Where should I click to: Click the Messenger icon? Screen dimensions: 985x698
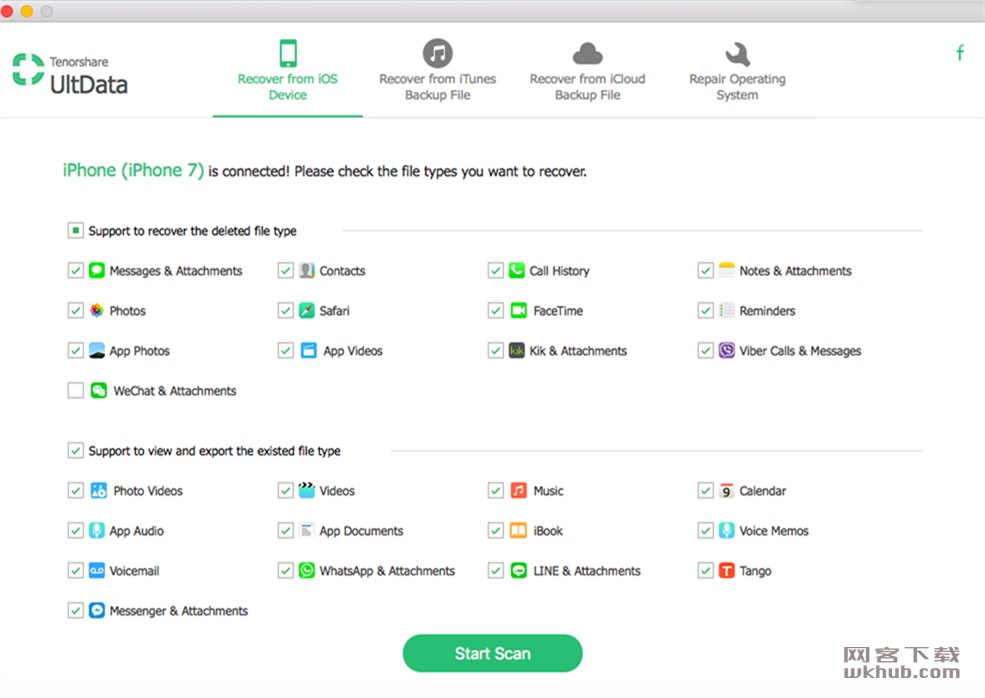click(97, 611)
